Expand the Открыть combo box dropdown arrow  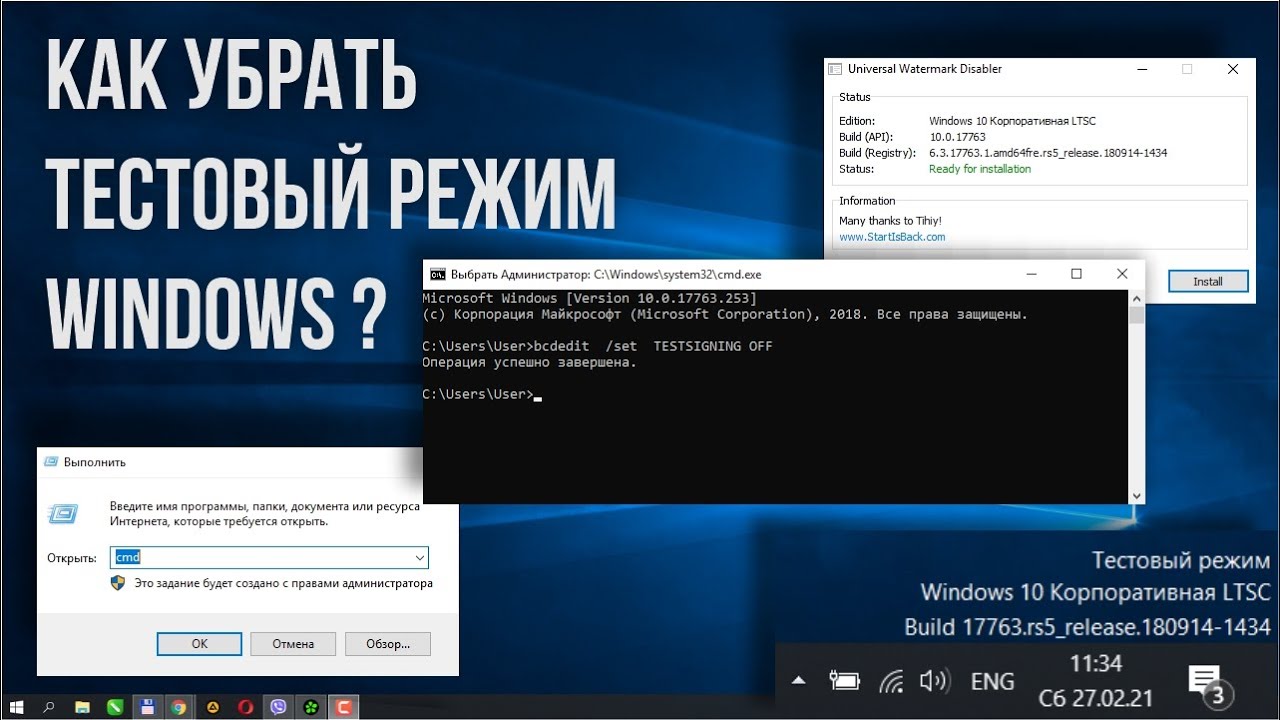point(420,557)
